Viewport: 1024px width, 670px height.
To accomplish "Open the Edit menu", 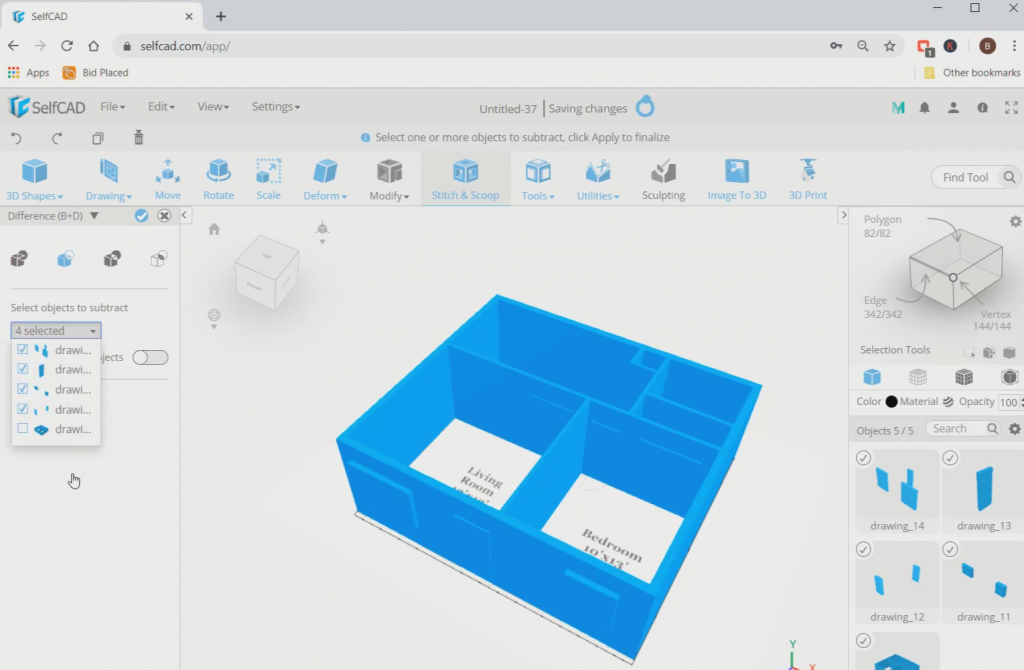I will [x=160, y=106].
